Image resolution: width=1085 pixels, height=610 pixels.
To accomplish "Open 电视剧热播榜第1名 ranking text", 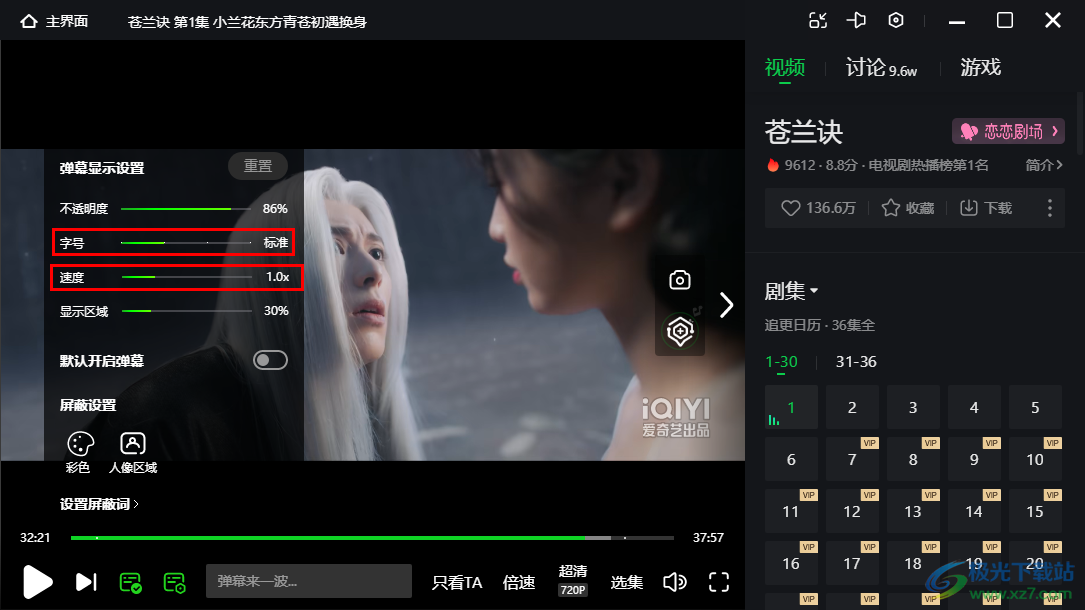I will (x=928, y=165).
